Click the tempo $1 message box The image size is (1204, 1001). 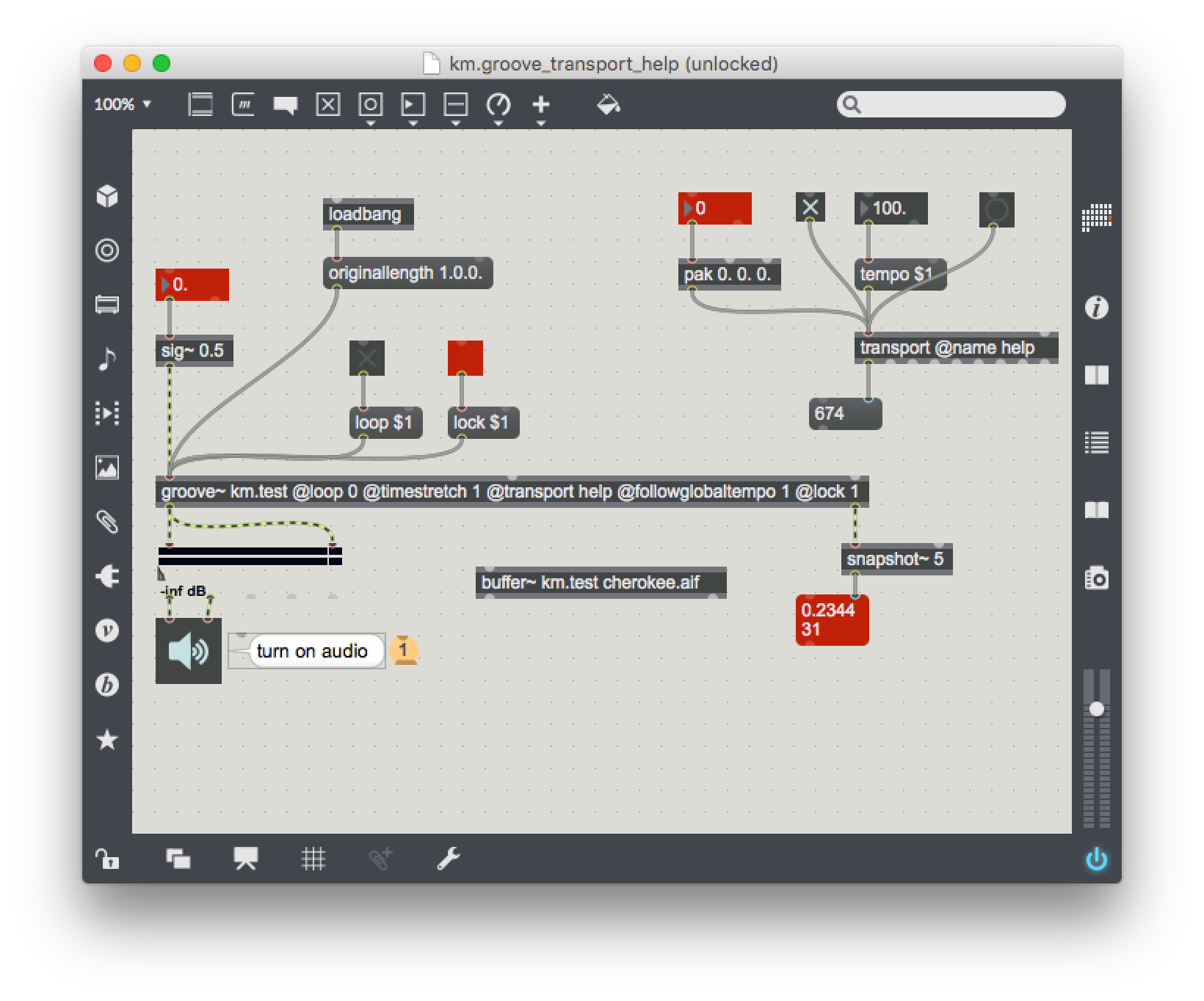click(899, 274)
